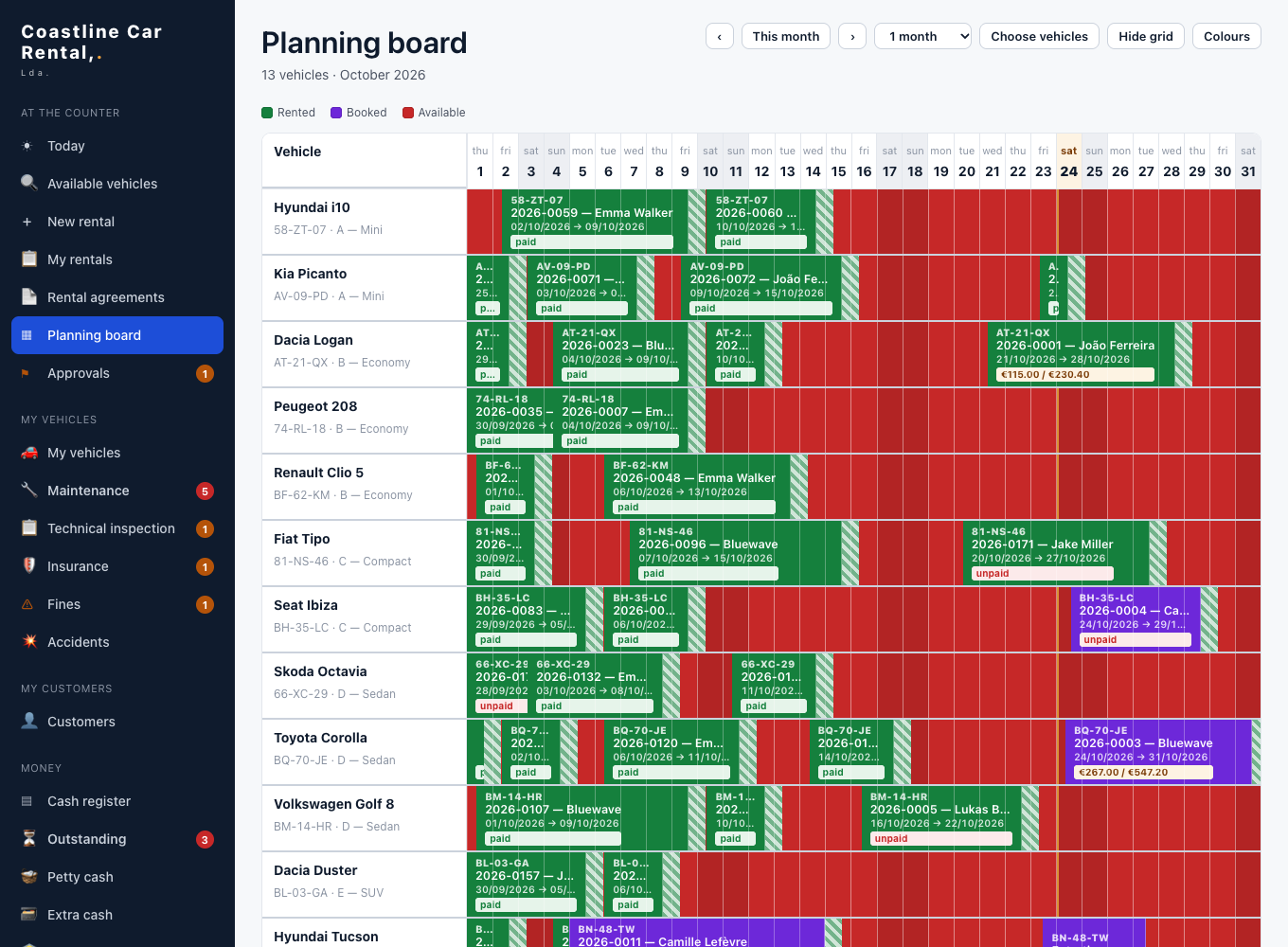
Task: Click the clipboard icon beside My rentals
Action: (29, 259)
